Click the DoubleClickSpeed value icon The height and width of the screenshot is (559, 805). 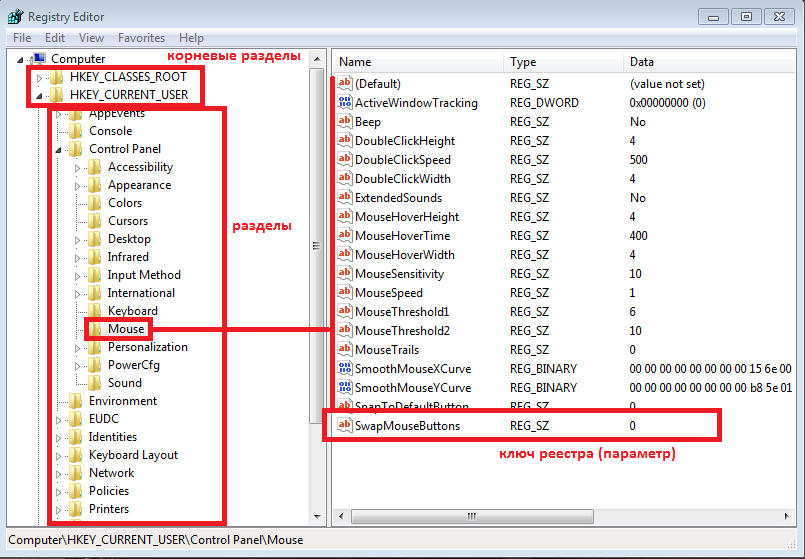click(344, 159)
